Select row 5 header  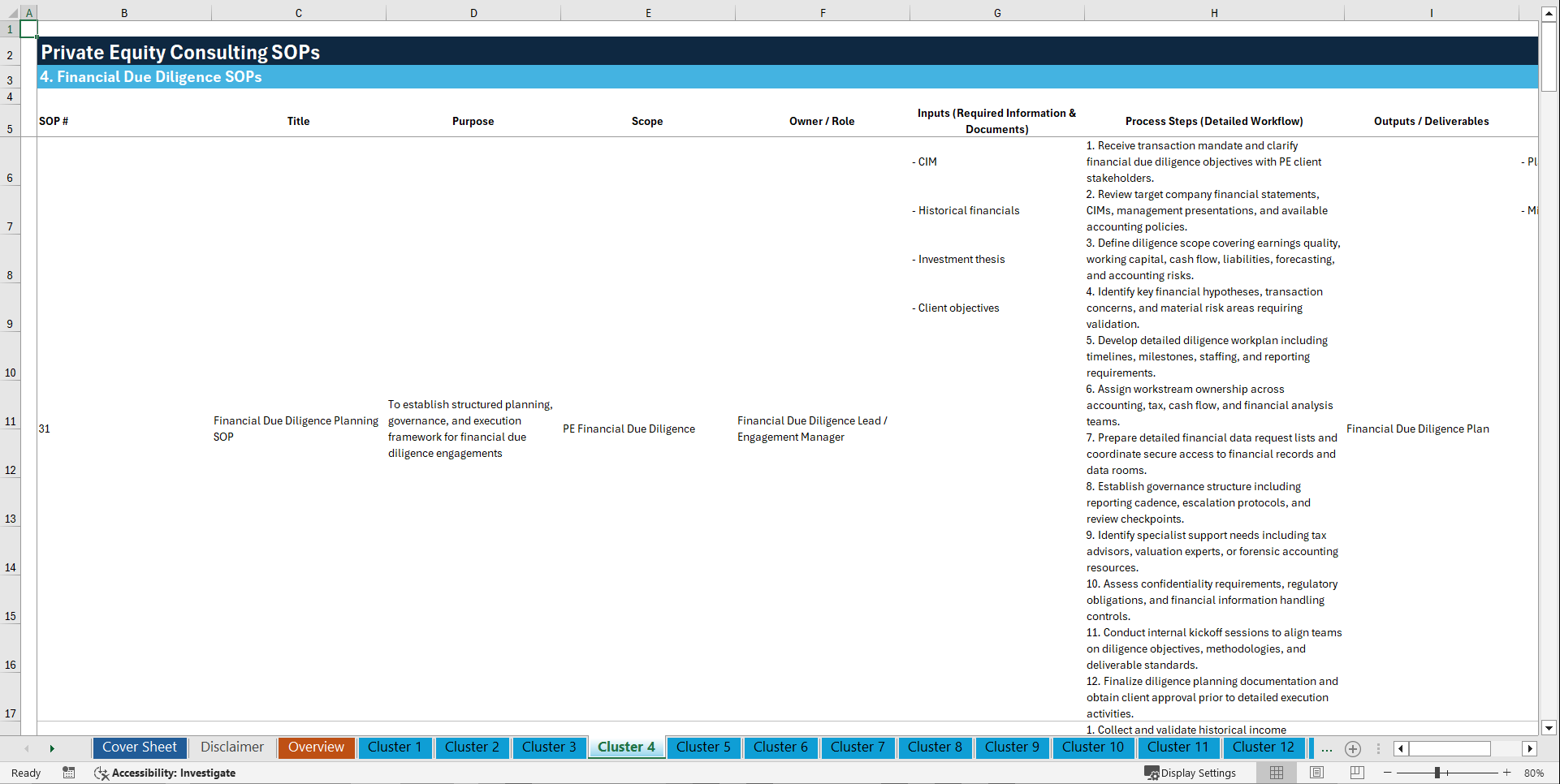point(10,122)
